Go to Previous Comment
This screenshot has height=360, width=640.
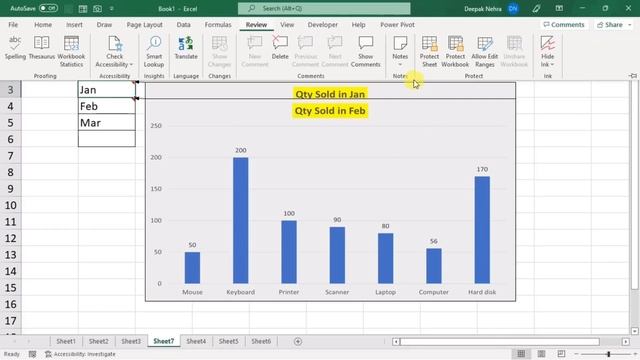[305, 51]
